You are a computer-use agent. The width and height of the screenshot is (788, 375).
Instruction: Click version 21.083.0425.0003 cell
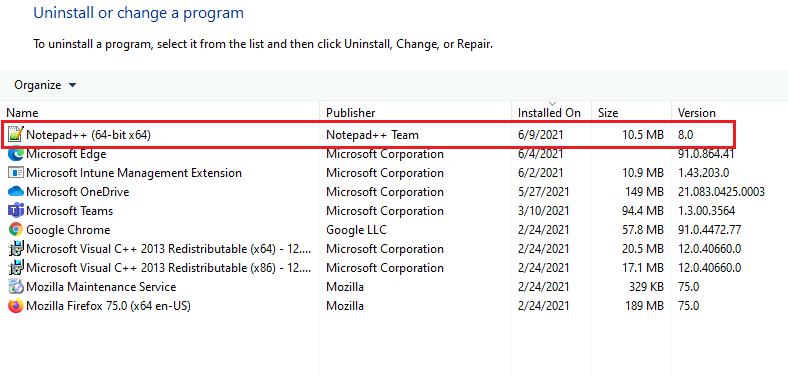[721, 192]
